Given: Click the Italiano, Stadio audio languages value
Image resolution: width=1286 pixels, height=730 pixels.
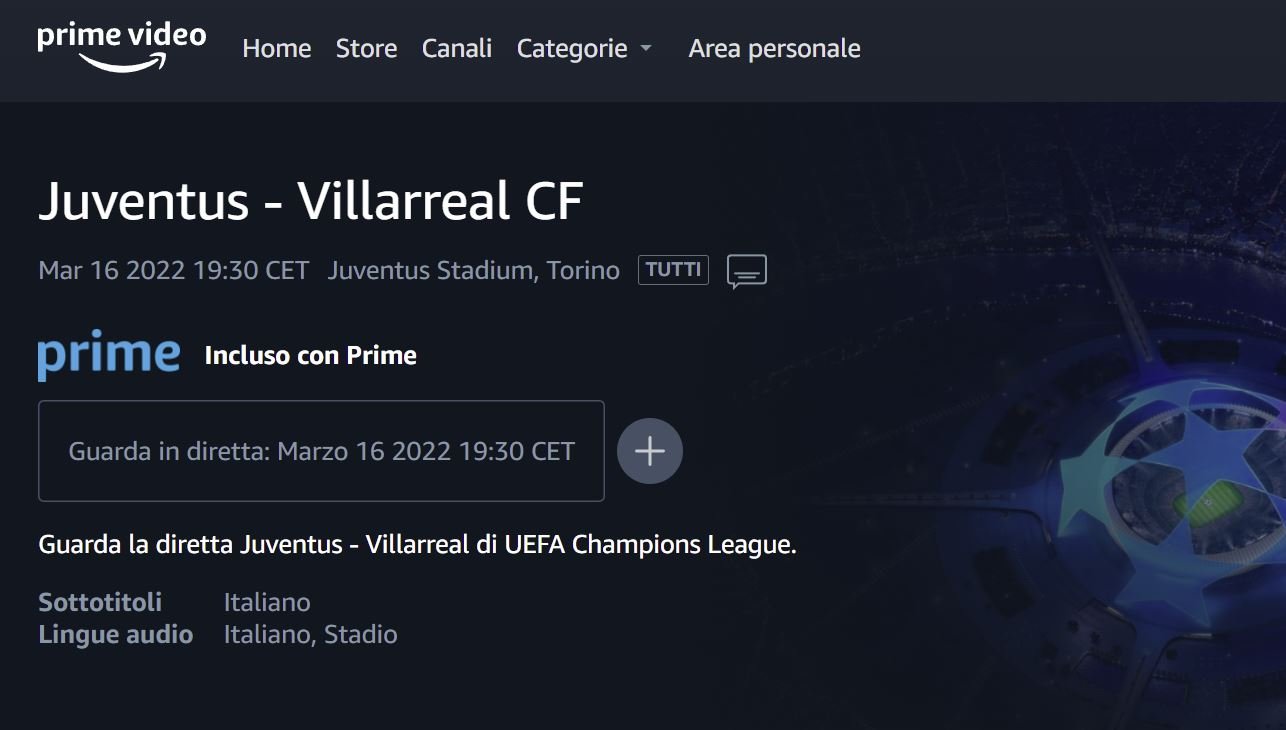Looking at the screenshot, I should click(x=310, y=634).
